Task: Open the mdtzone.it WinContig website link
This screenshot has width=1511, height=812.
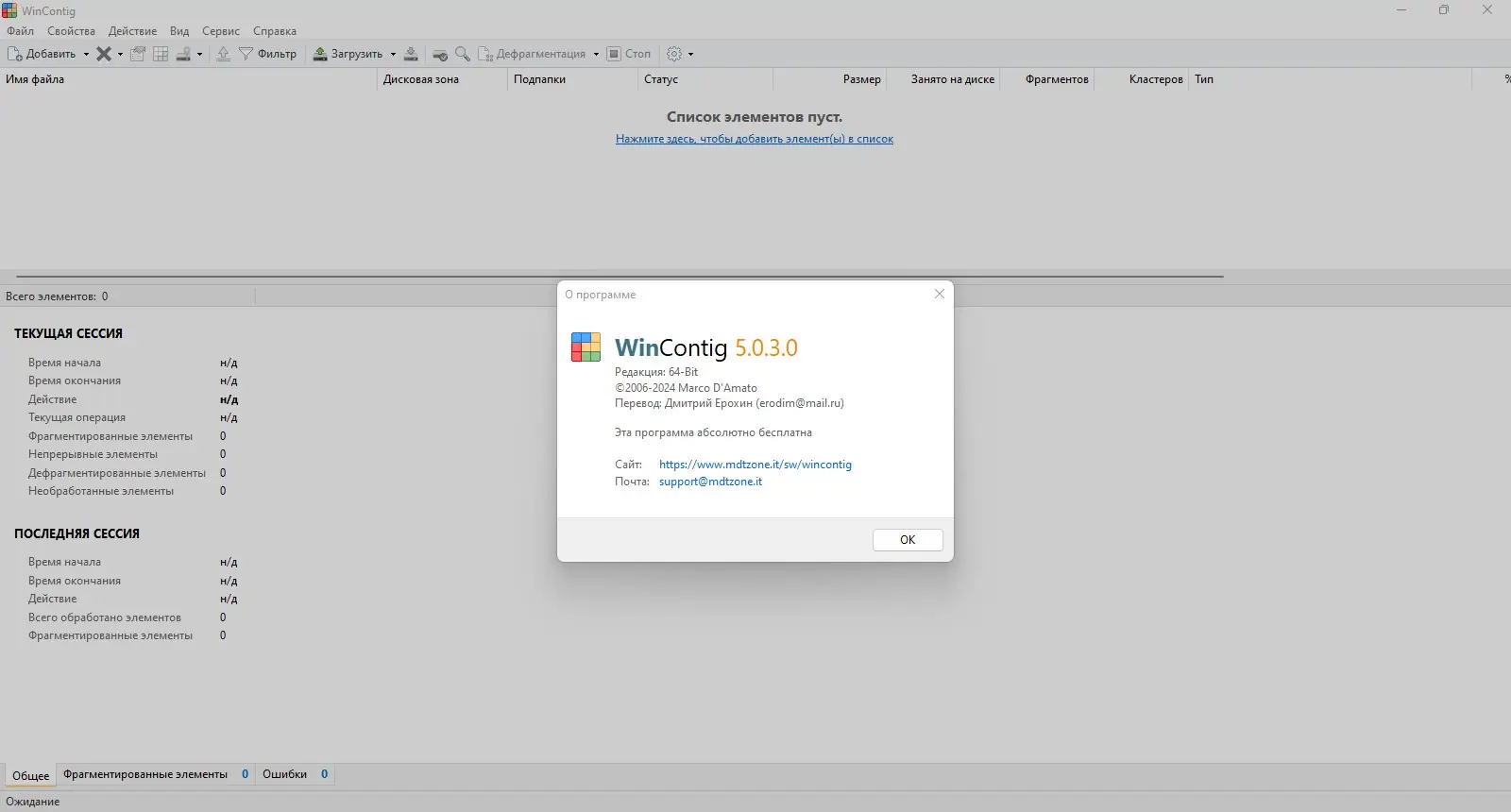Action: (755, 465)
